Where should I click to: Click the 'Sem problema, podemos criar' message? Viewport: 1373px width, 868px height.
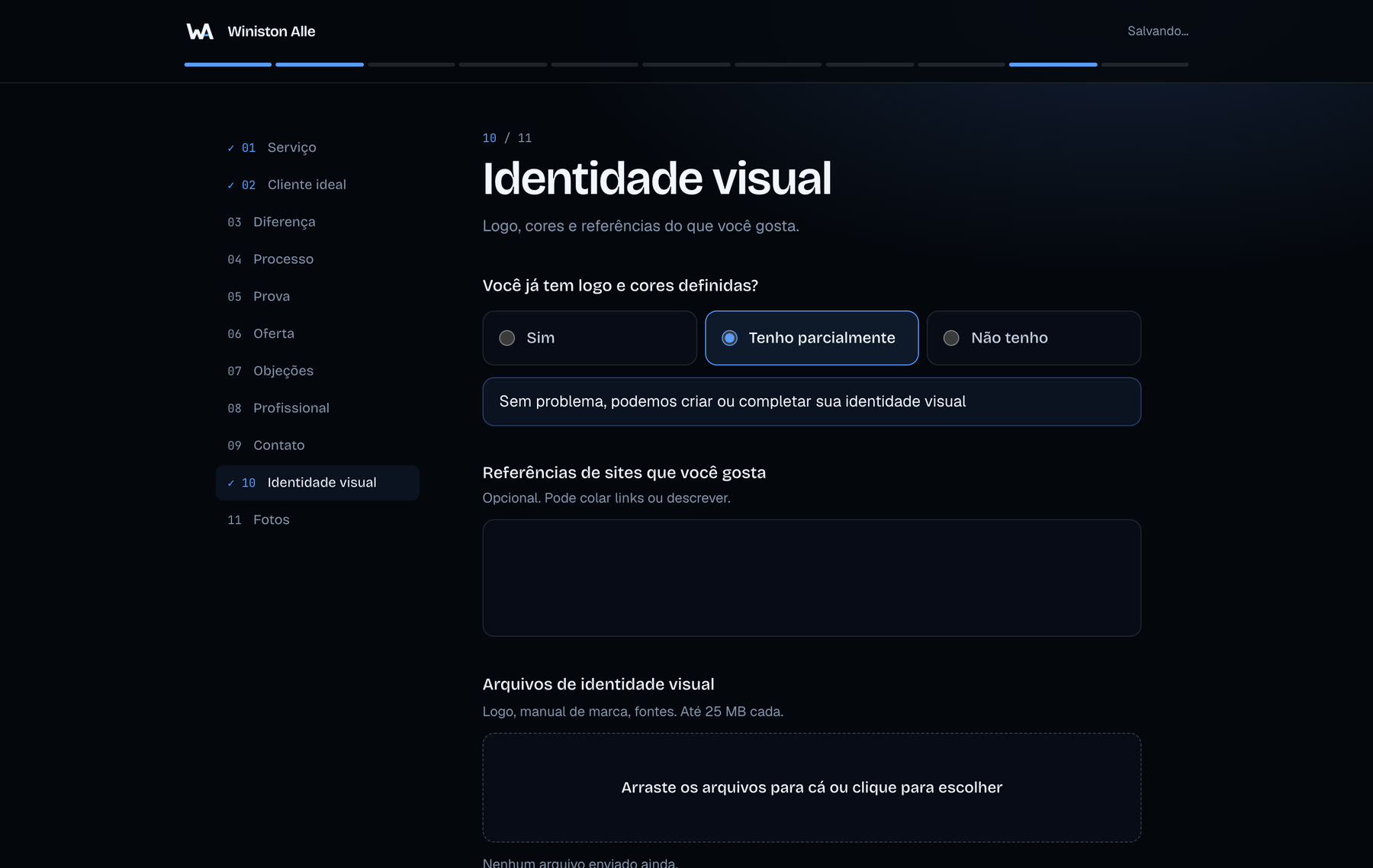812,402
